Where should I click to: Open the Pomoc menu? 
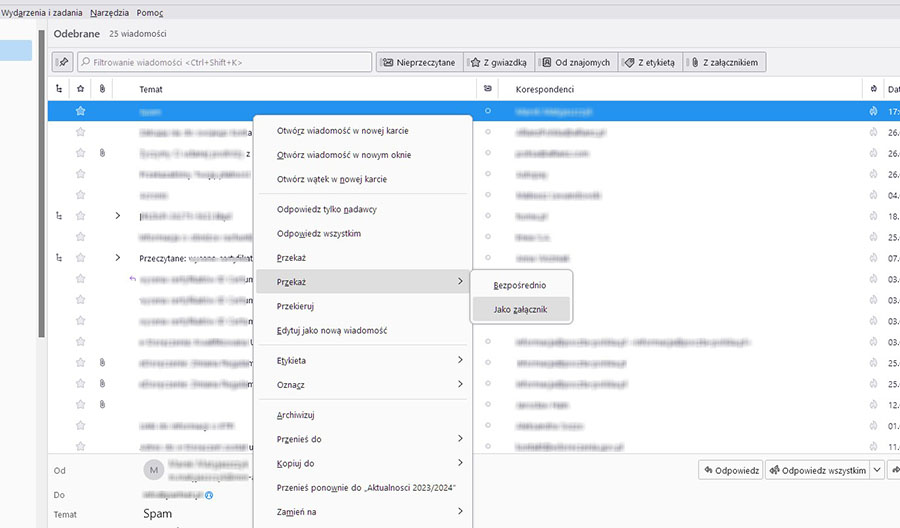pos(150,13)
